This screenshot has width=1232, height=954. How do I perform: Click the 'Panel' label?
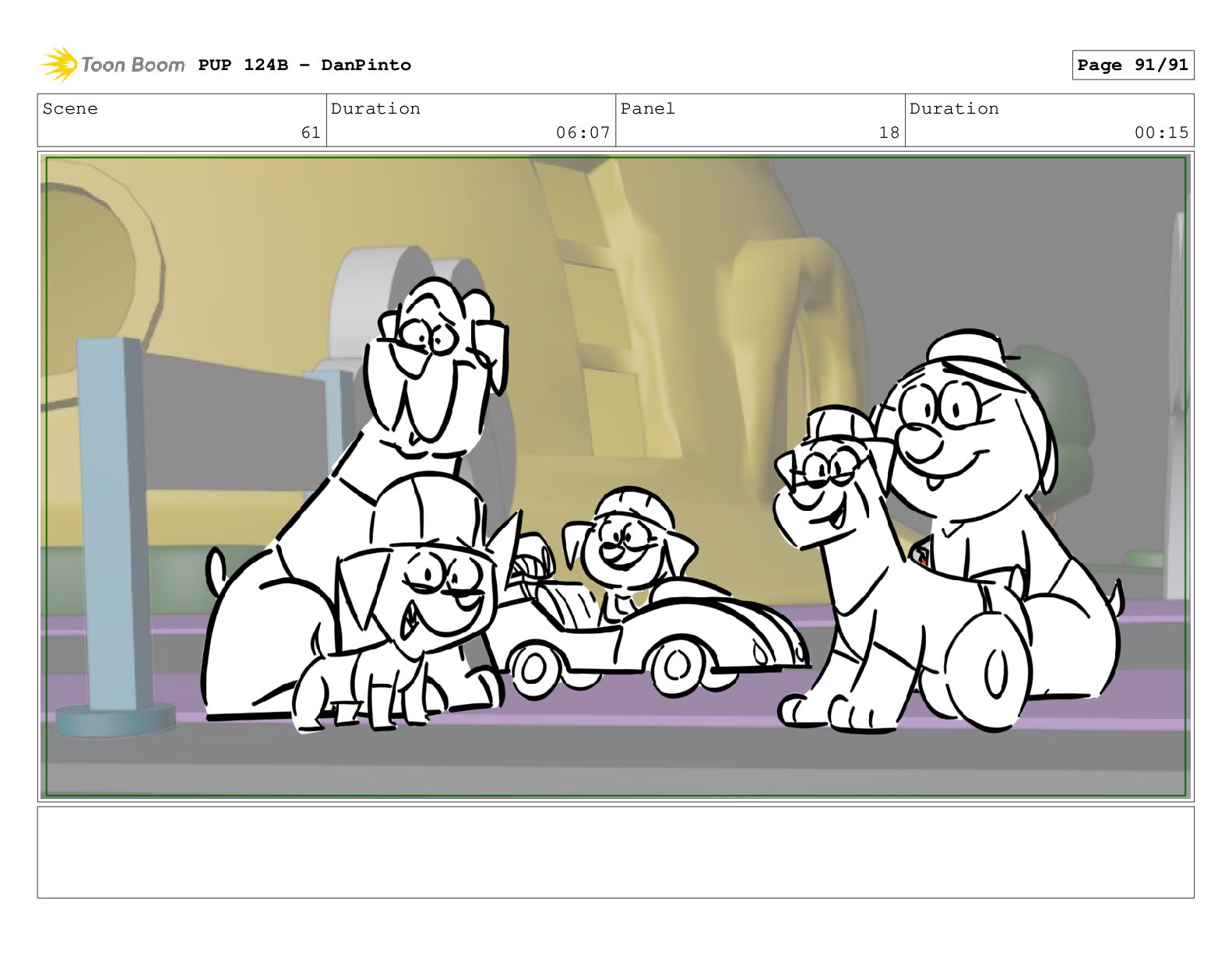click(648, 108)
